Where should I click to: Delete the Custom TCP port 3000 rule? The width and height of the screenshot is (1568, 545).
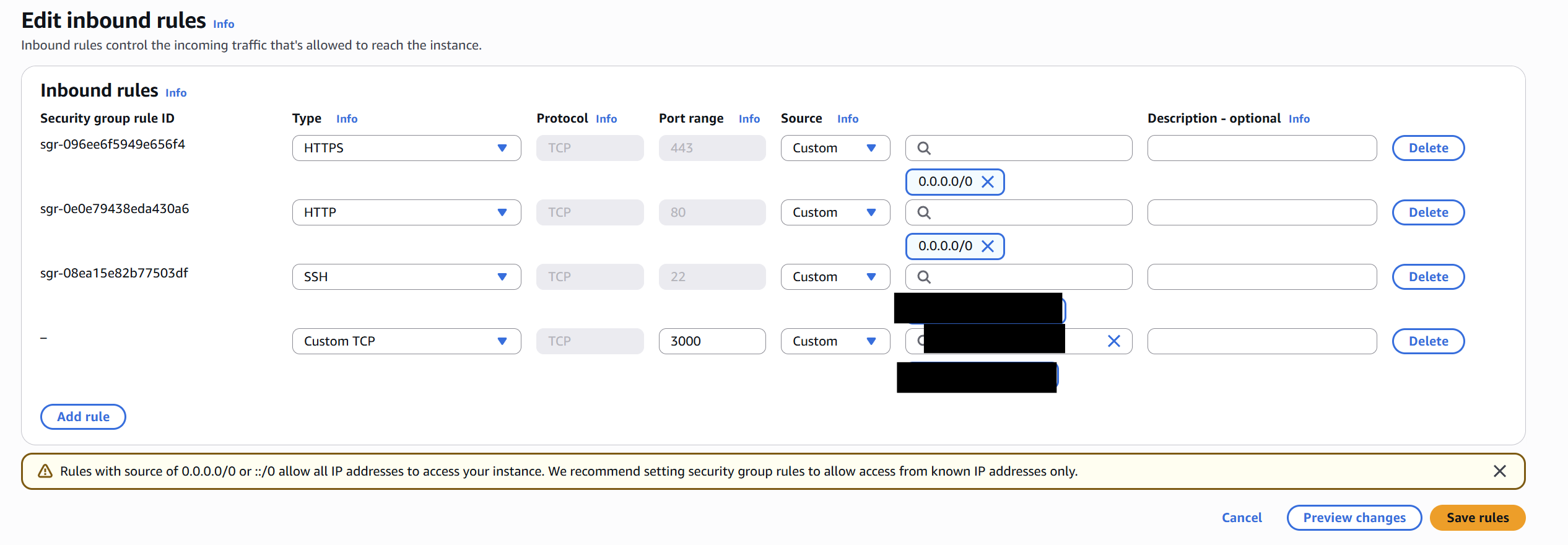pos(1428,341)
